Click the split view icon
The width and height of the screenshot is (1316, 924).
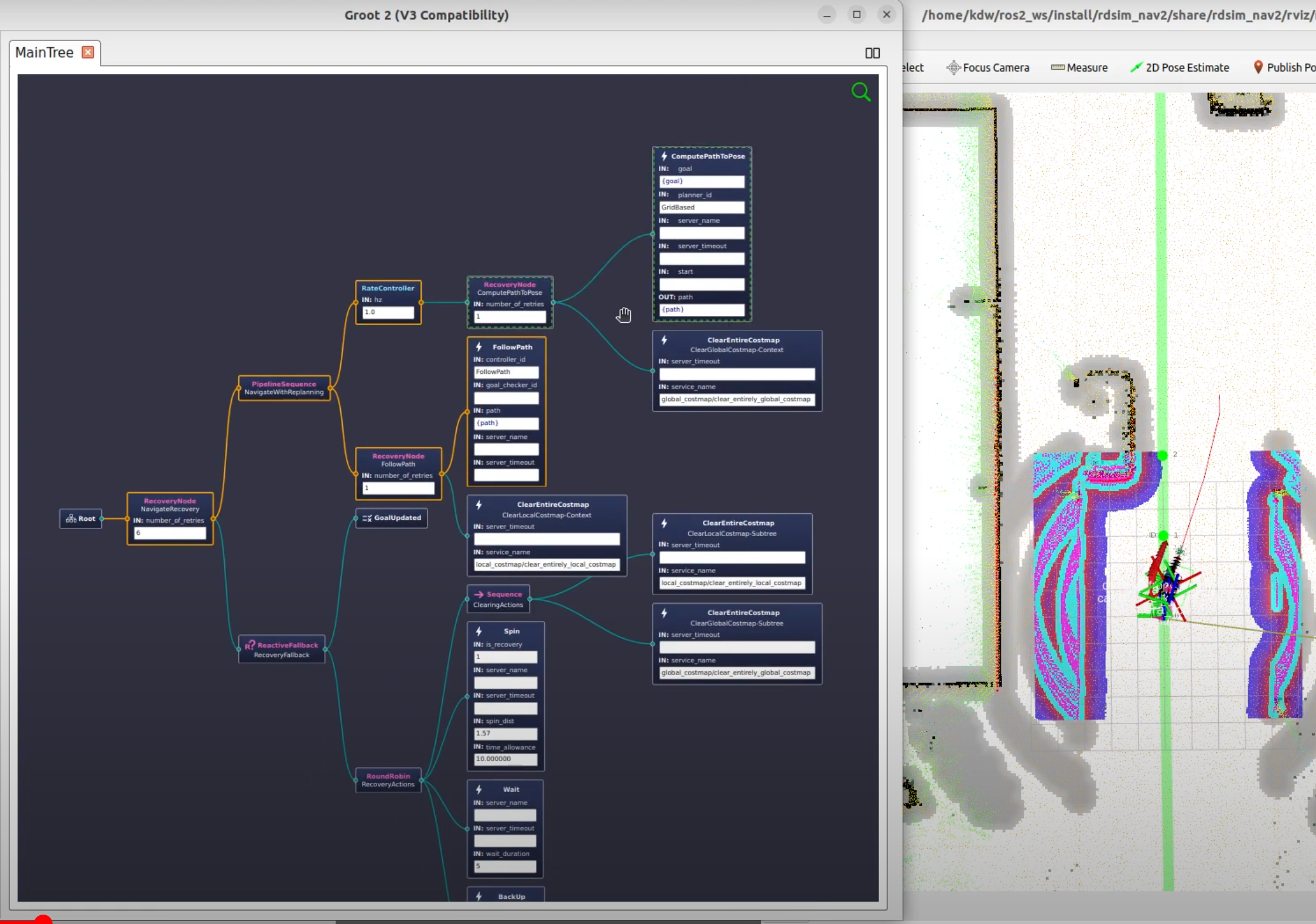872,53
